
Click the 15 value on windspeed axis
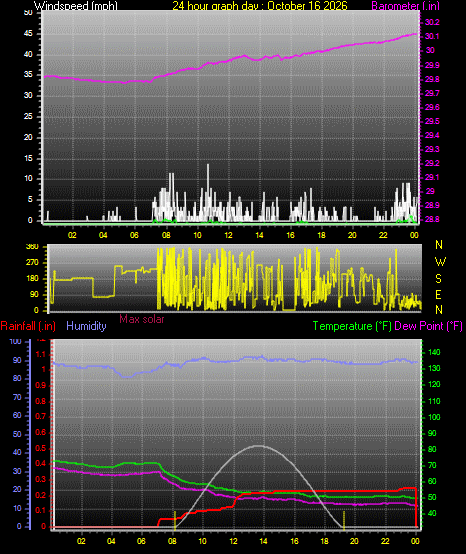tap(28, 158)
